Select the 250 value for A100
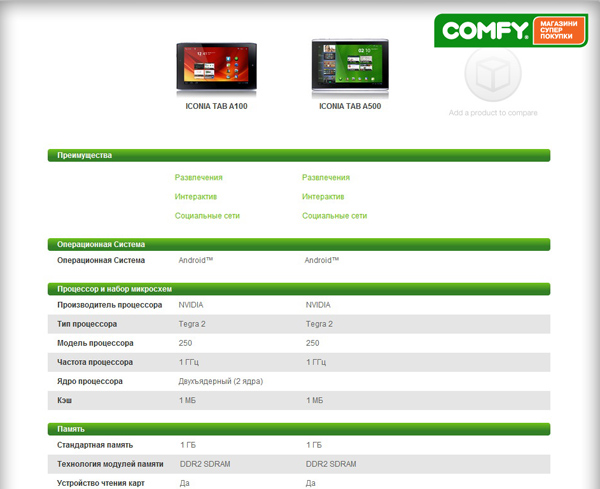Screen dimensions: 600x489 [x=185, y=343]
